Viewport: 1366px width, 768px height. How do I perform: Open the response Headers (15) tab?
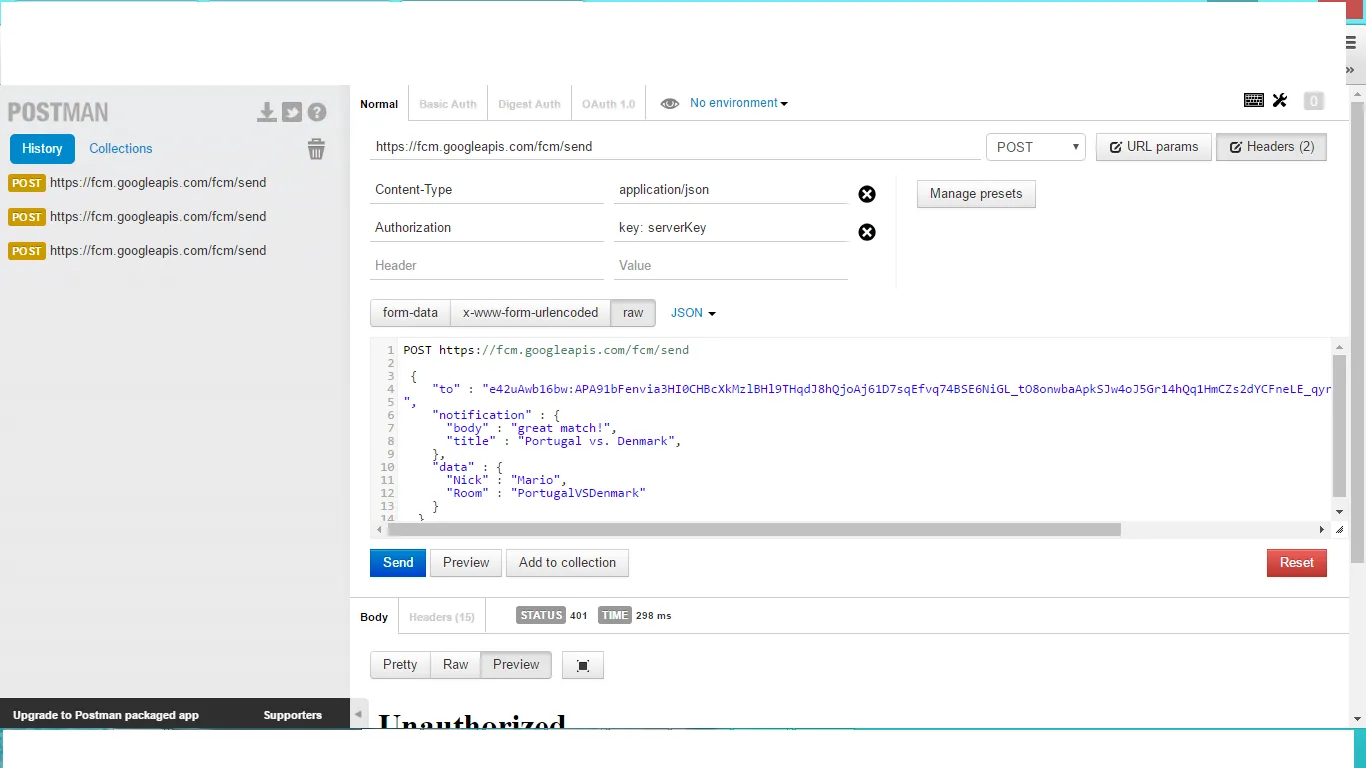442,616
